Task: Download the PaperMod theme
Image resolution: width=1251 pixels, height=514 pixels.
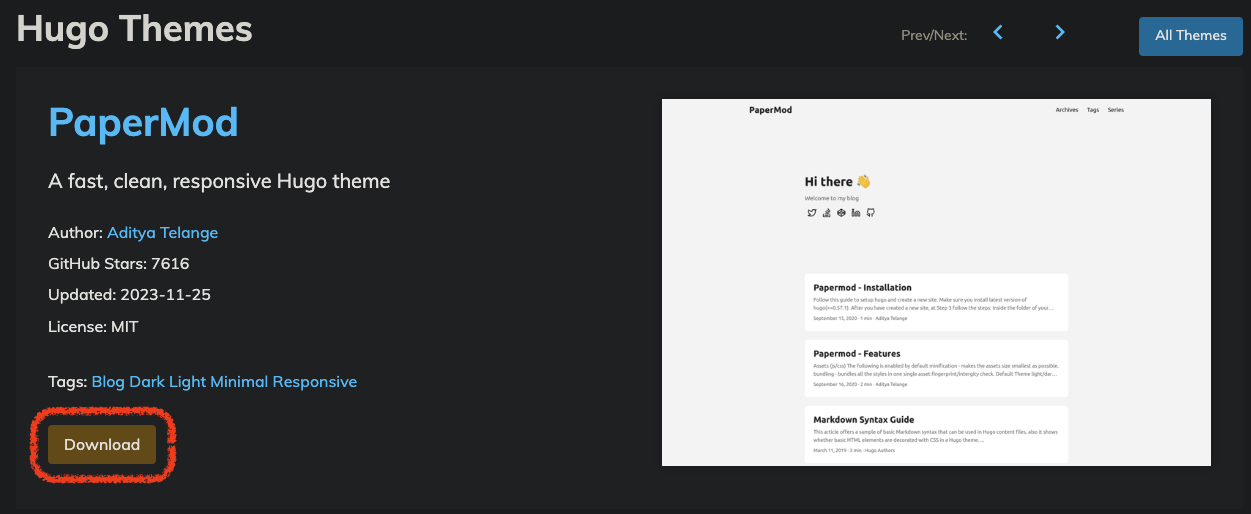Action: click(102, 445)
